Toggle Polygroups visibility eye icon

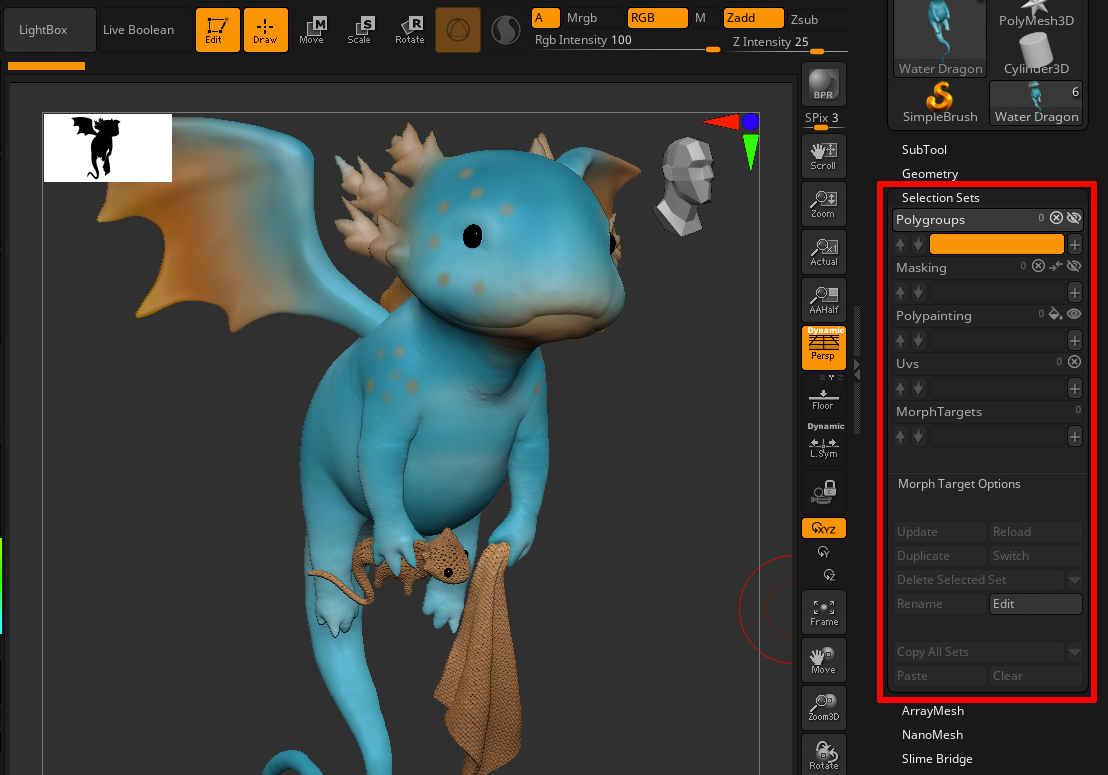pyautogui.click(x=1074, y=218)
